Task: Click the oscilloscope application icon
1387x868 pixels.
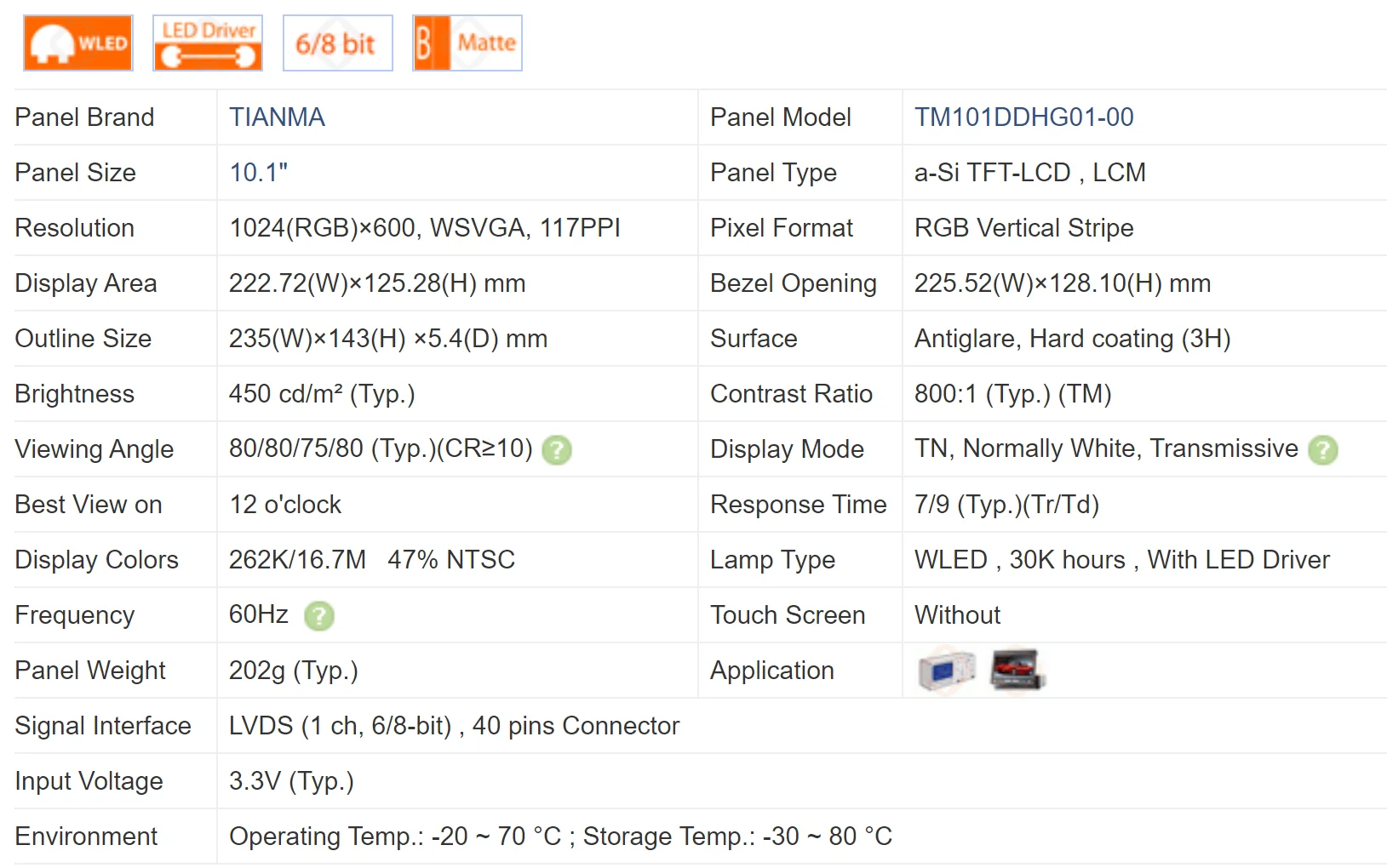Action: coord(945,671)
